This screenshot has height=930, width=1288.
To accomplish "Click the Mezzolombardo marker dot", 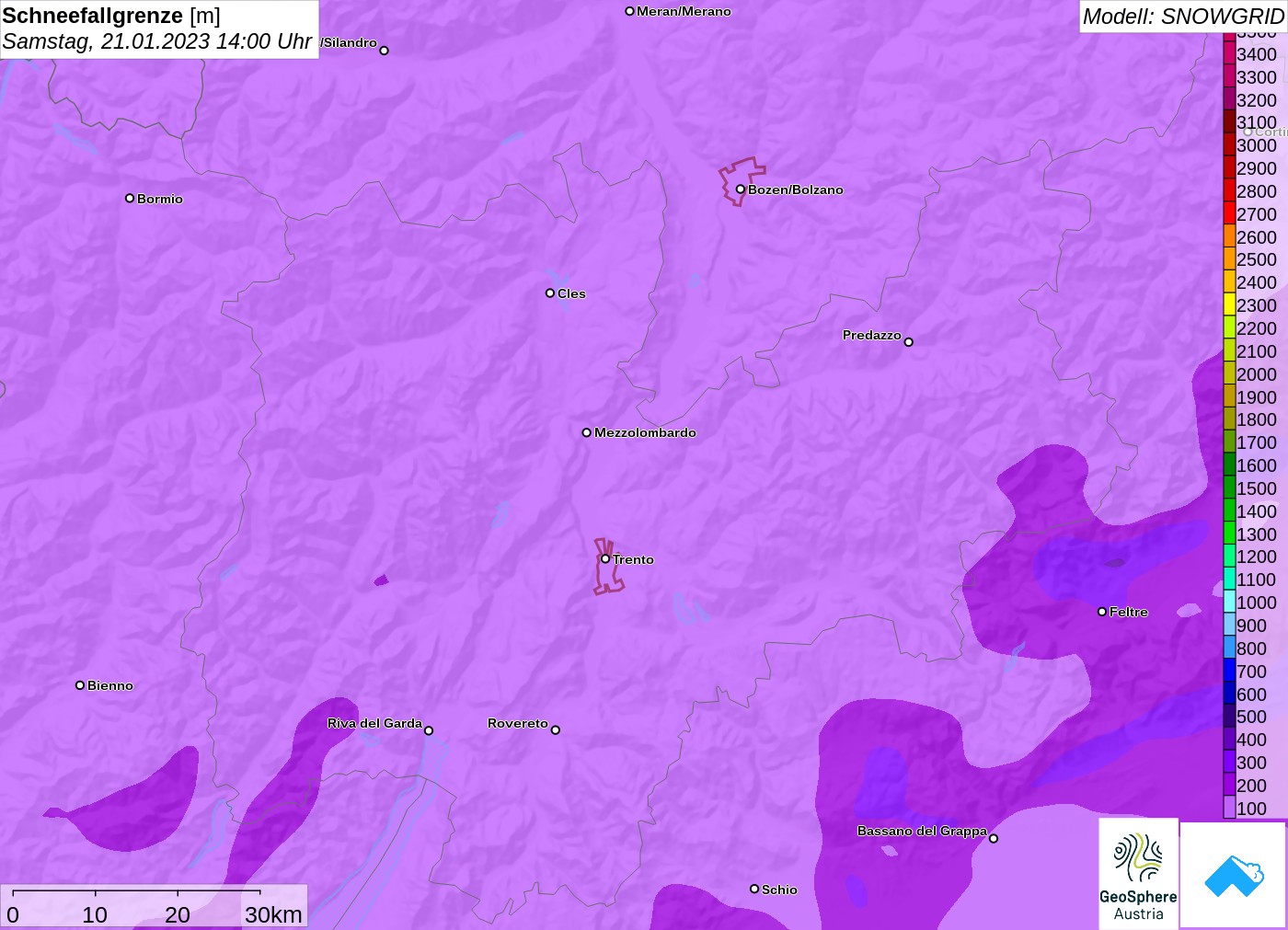I will click(x=586, y=432).
